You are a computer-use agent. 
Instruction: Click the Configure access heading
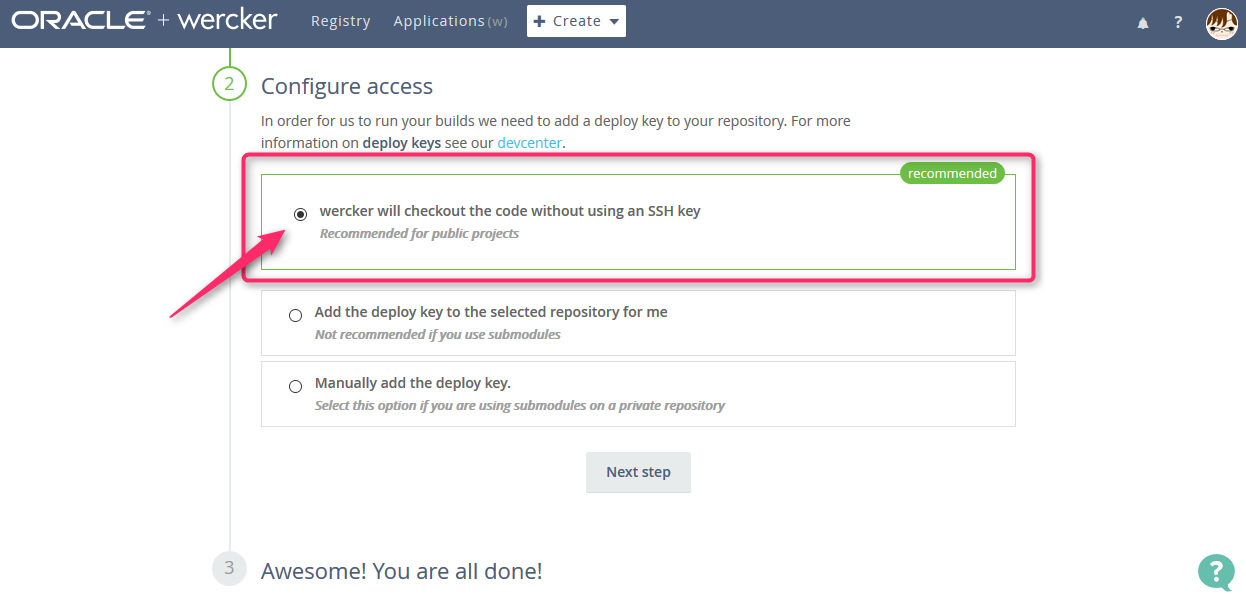pos(347,86)
